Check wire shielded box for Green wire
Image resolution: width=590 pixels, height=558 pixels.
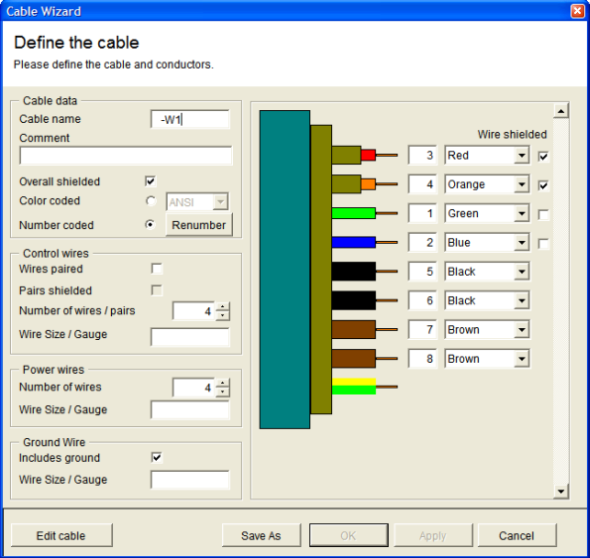pyautogui.click(x=543, y=214)
